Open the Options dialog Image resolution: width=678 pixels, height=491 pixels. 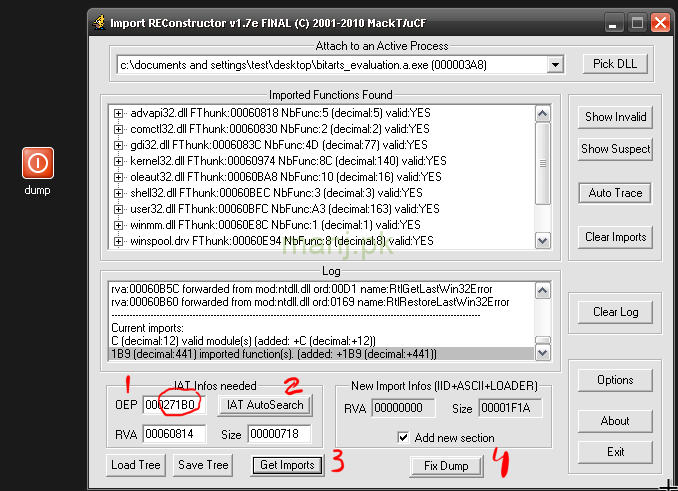click(615, 380)
